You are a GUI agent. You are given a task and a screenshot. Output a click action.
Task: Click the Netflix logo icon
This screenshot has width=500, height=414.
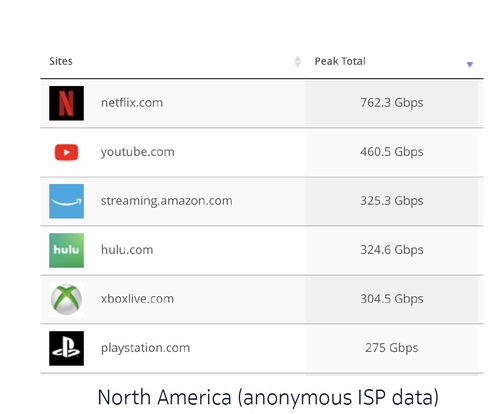coord(66,103)
